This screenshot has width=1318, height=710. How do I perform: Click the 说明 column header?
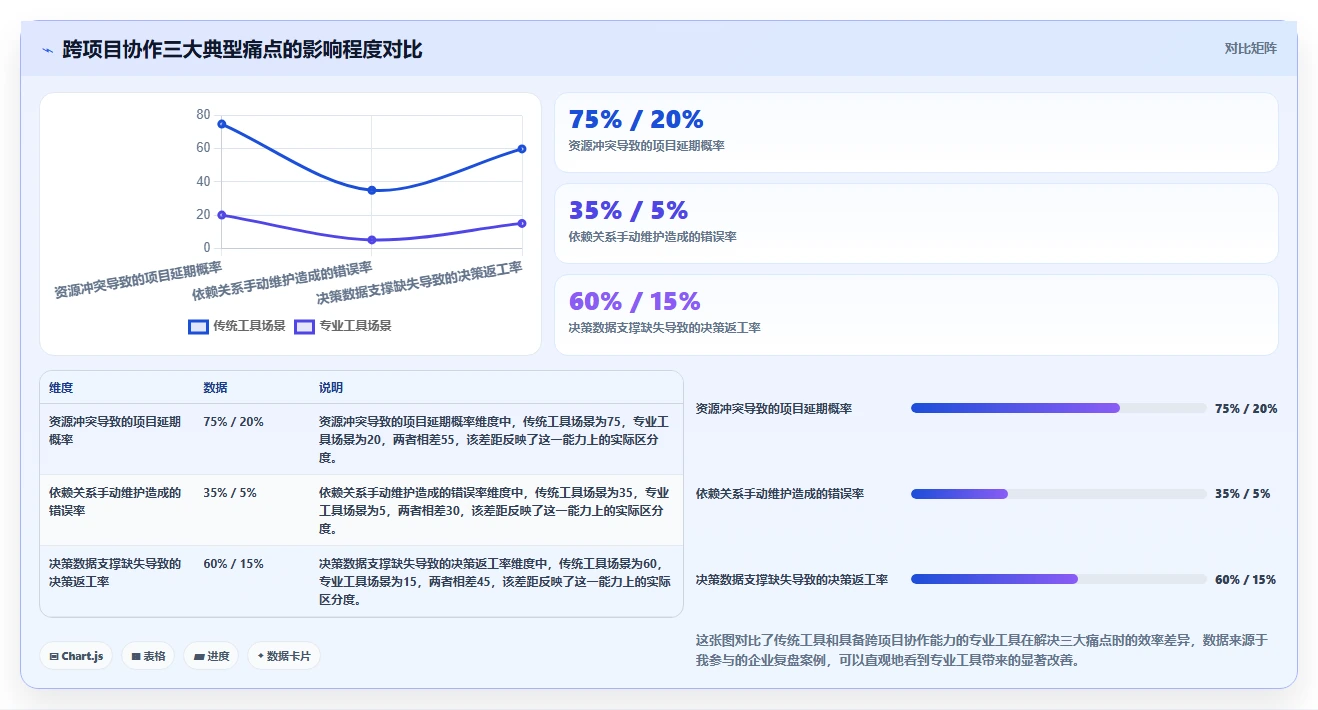pos(331,388)
